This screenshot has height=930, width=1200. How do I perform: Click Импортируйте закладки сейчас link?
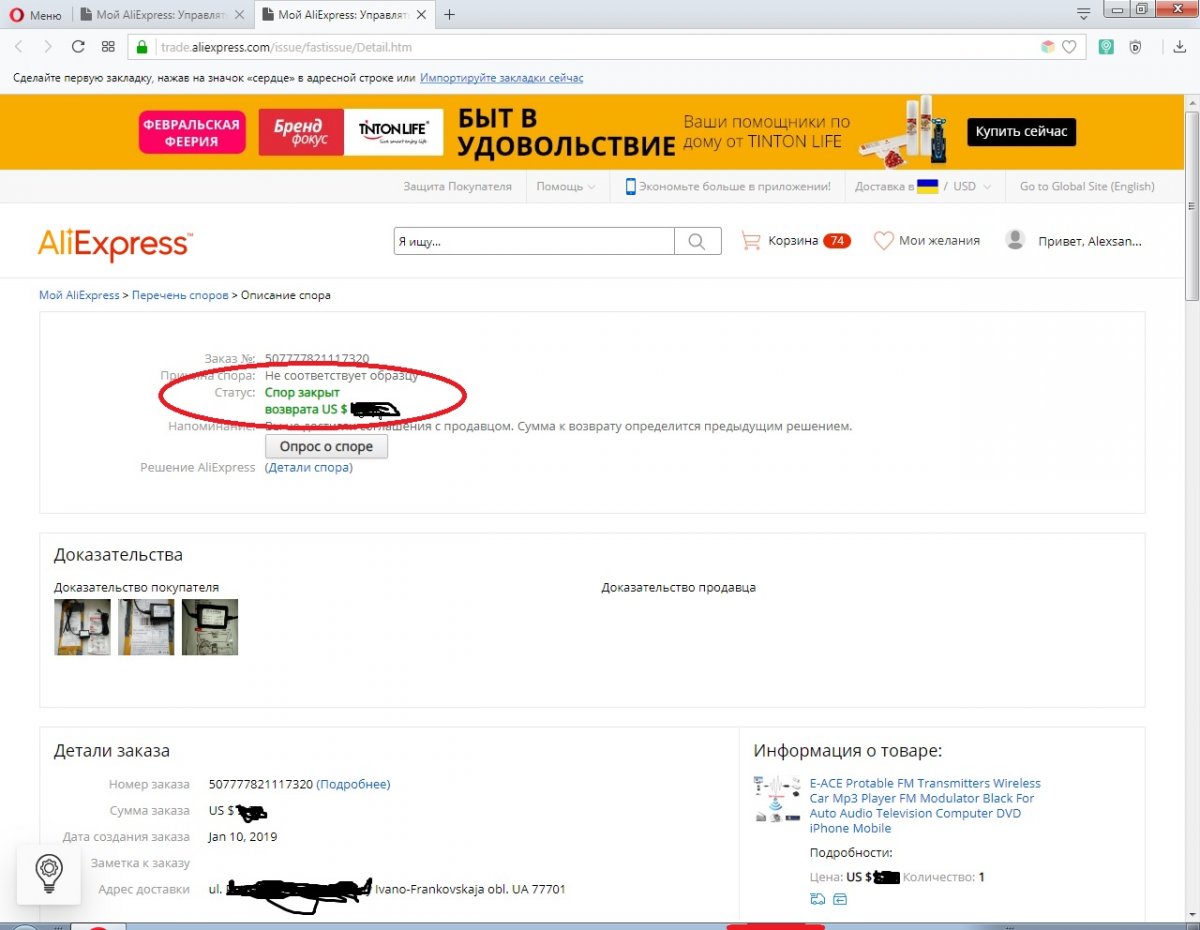point(501,78)
